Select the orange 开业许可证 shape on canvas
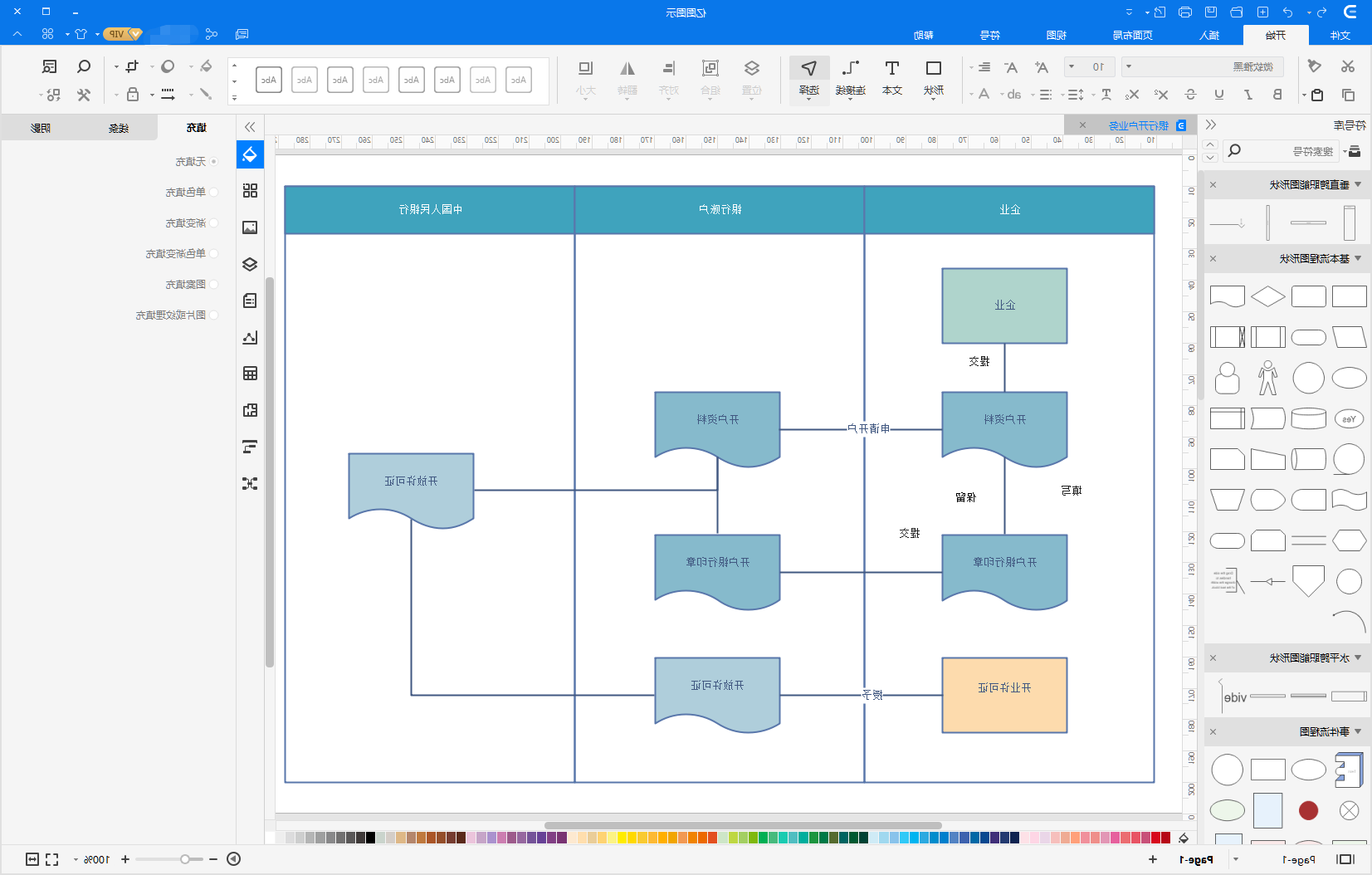1372x875 pixels. 1004,695
